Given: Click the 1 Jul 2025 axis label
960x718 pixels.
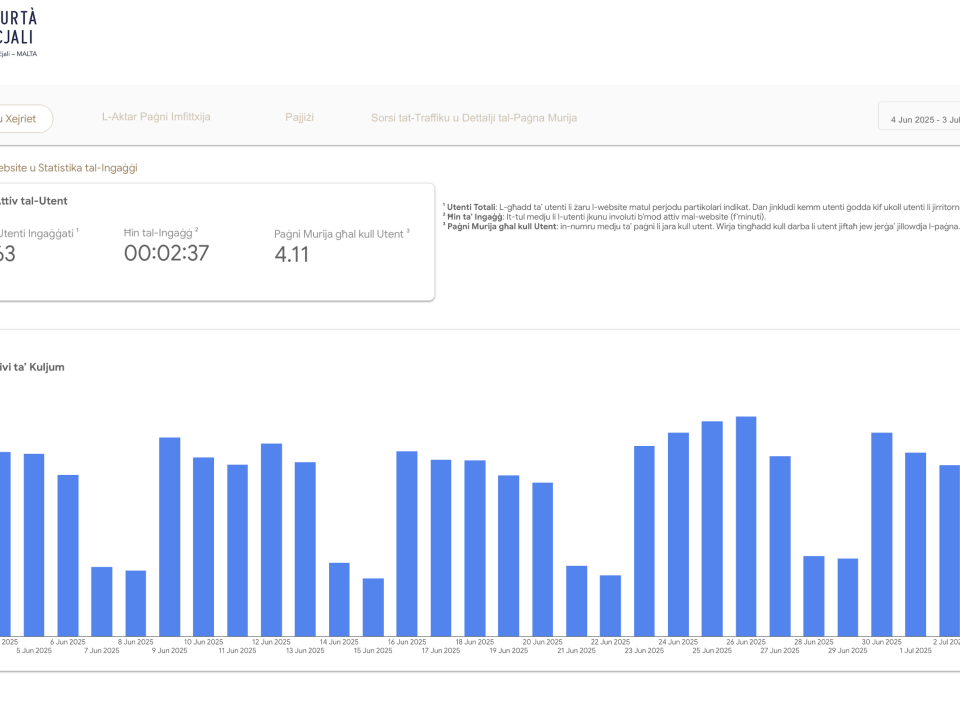Looking at the screenshot, I should point(915,651).
